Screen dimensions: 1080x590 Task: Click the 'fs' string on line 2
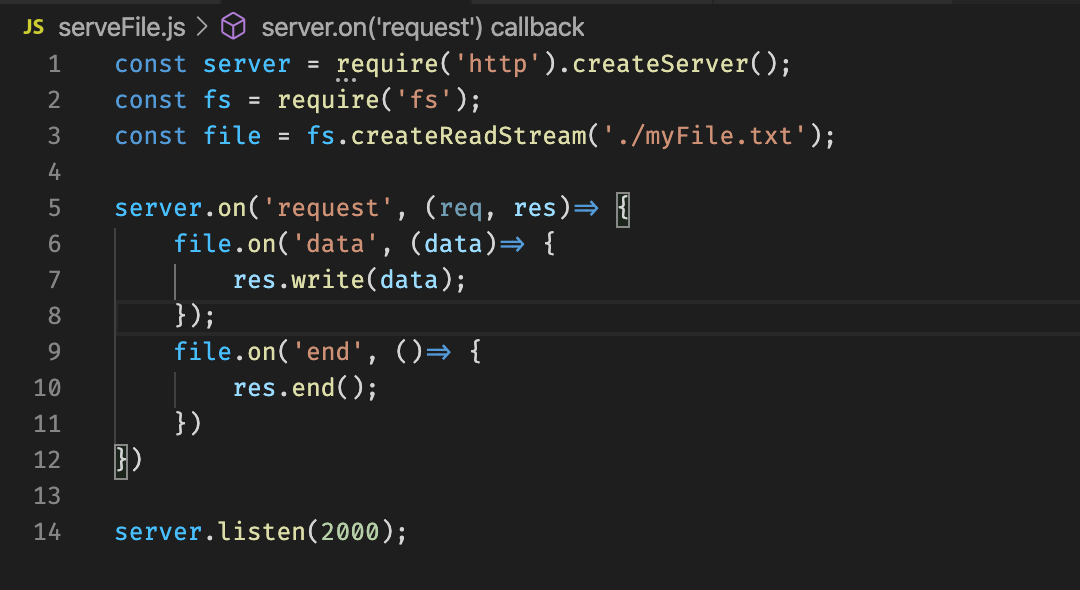coord(424,100)
